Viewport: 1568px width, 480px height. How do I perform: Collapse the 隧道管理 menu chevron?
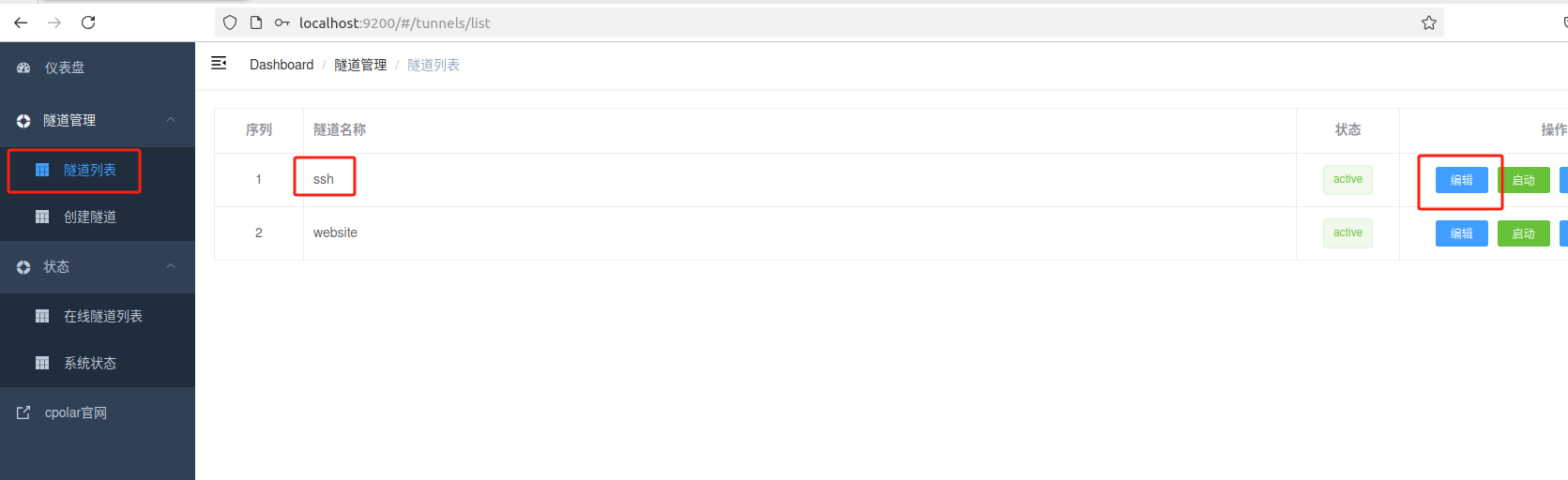pyautogui.click(x=171, y=120)
